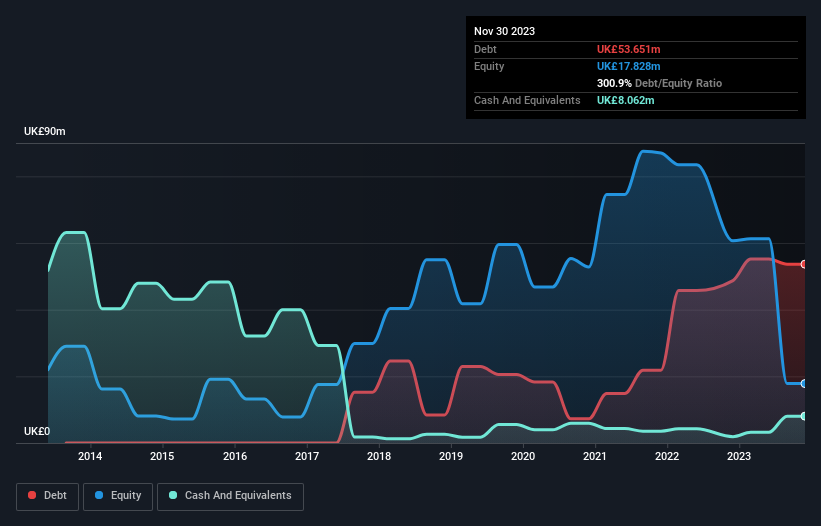Click the UK£8.062m cash value
Viewport: 821px width, 526px height.
(x=626, y=100)
